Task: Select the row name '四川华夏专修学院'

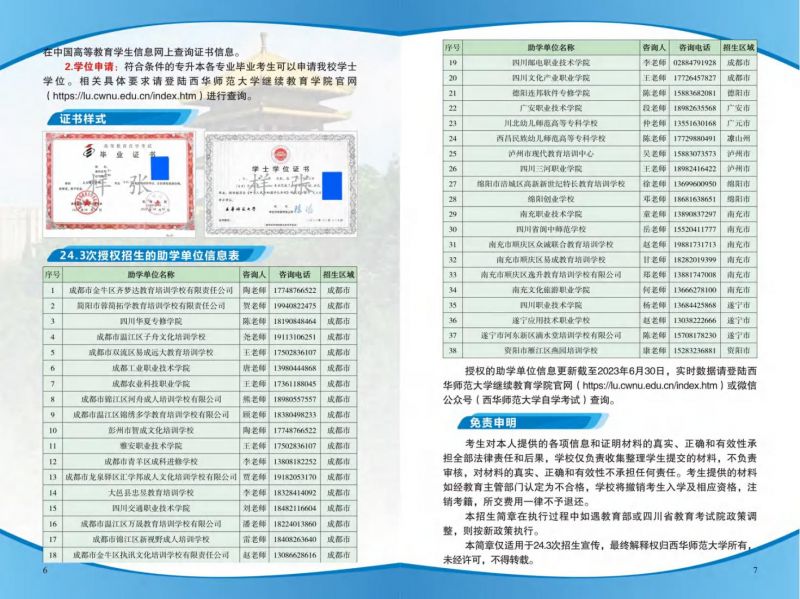Action: click(151, 321)
